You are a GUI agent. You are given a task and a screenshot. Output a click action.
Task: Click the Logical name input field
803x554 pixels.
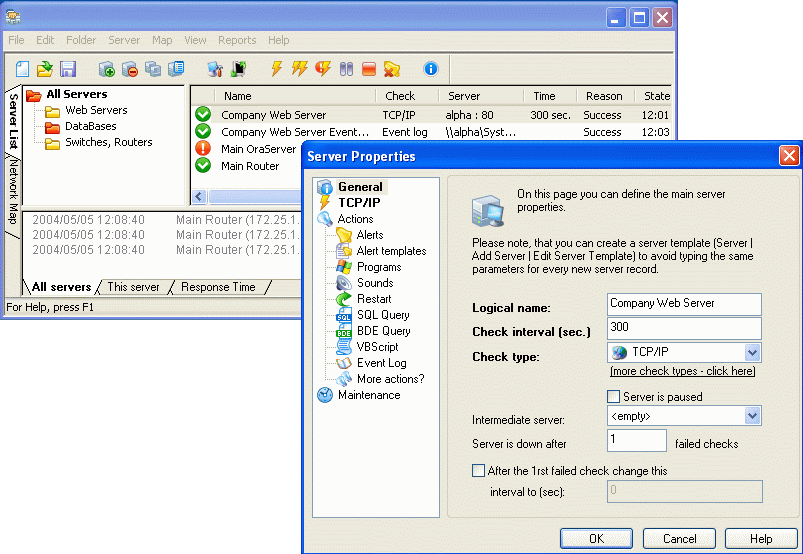pos(684,304)
